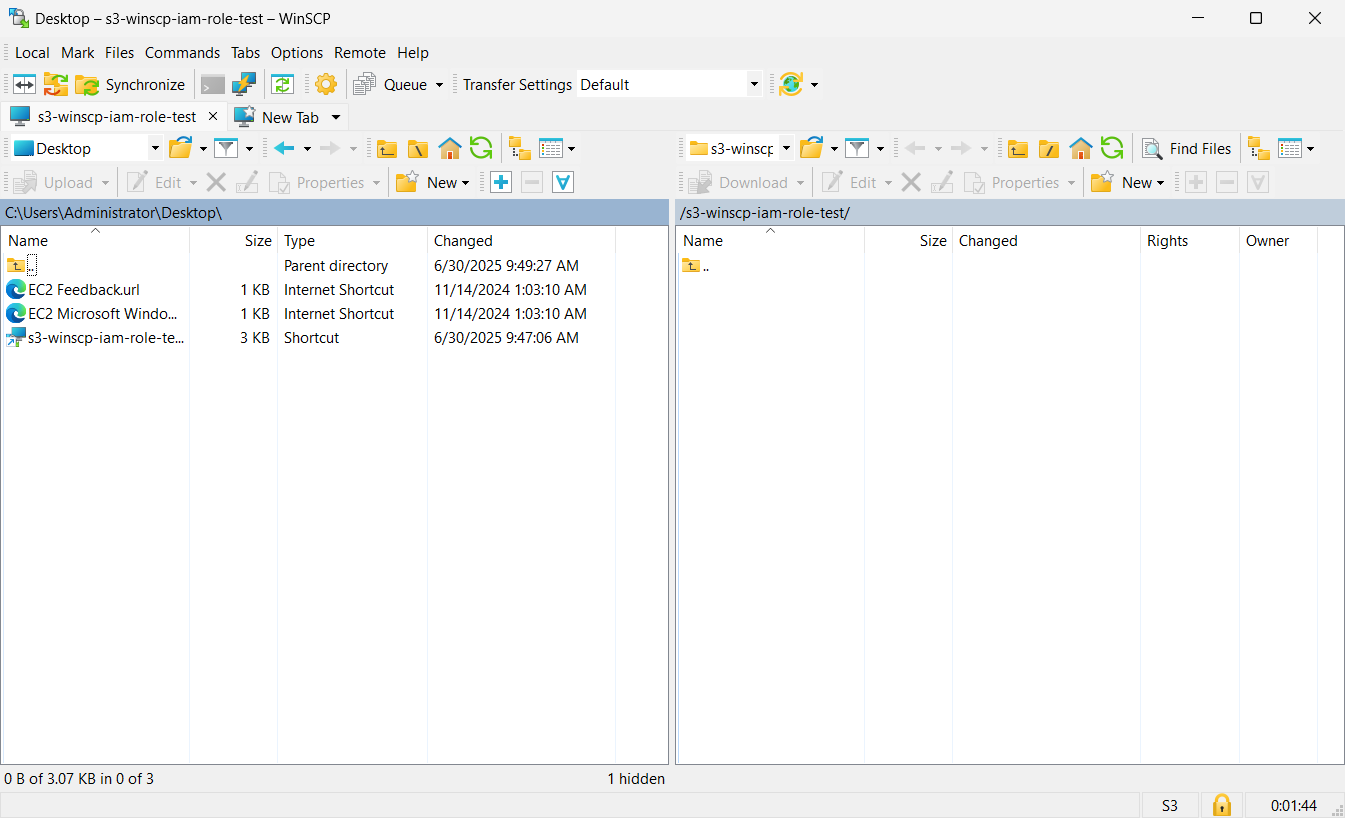Click New in the remote panel toolbar
Image resolution: width=1345 pixels, height=818 pixels.
(1128, 183)
